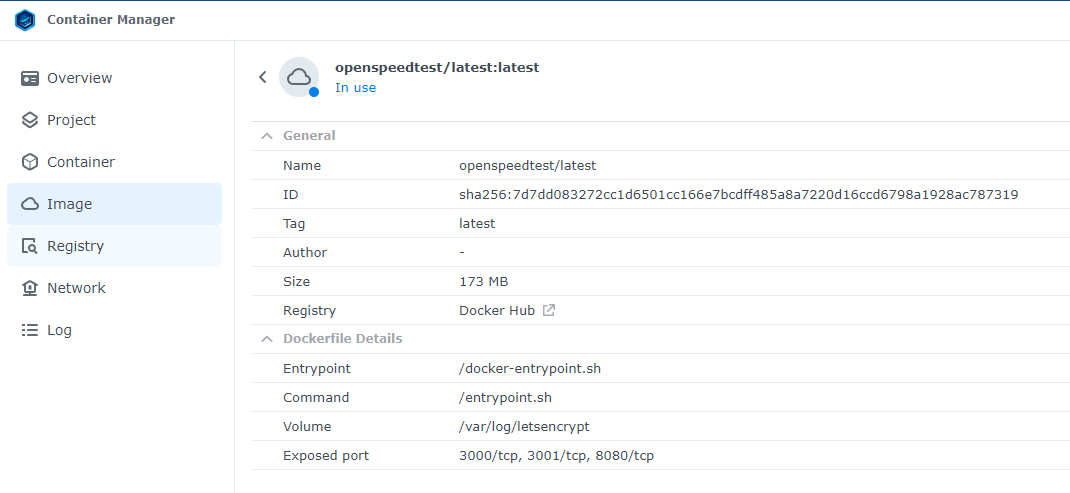This screenshot has width=1070, height=493.
Task: Open the Overview page
Action: coord(79,78)
